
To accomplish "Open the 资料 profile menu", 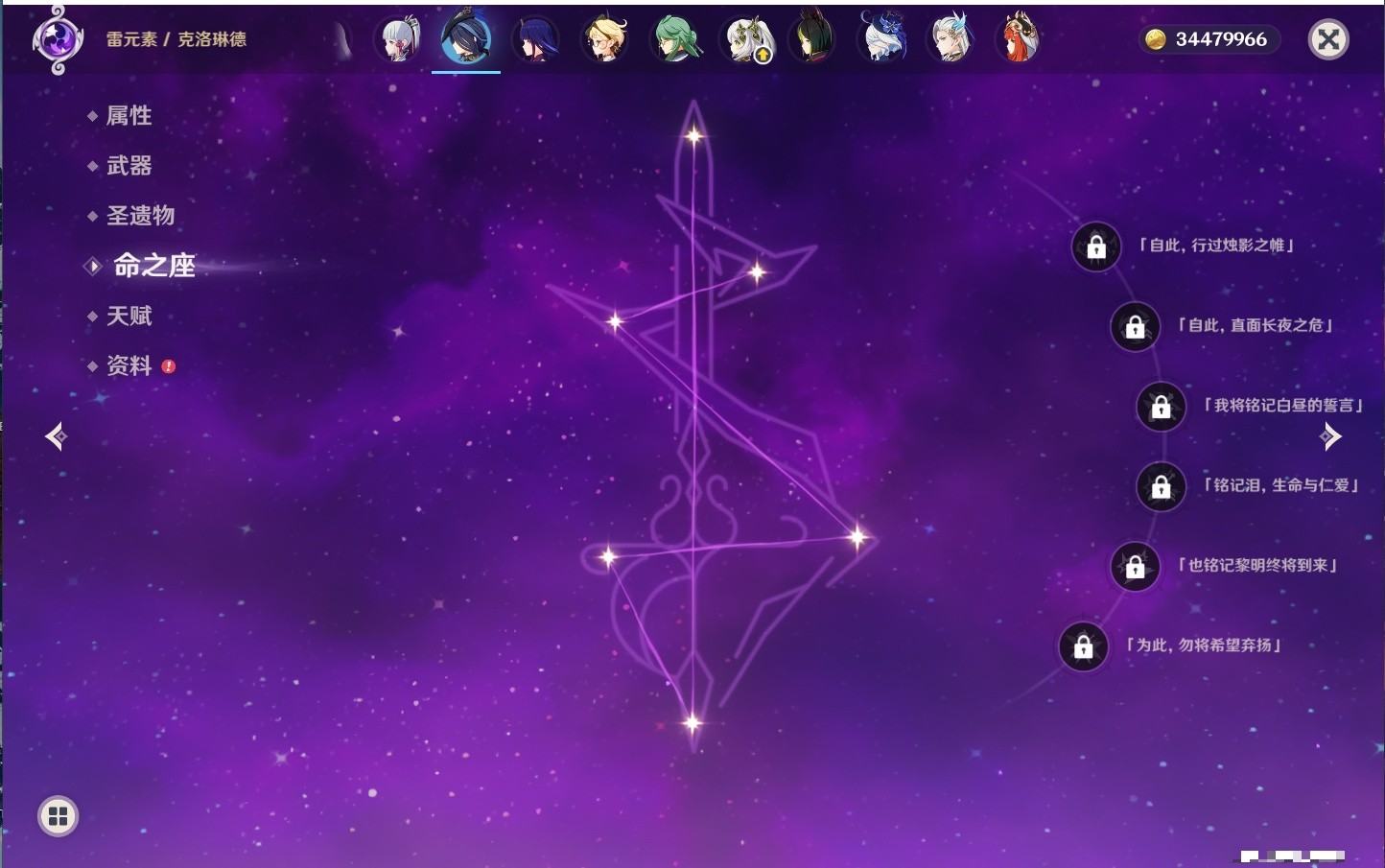I will pos(130,365).
